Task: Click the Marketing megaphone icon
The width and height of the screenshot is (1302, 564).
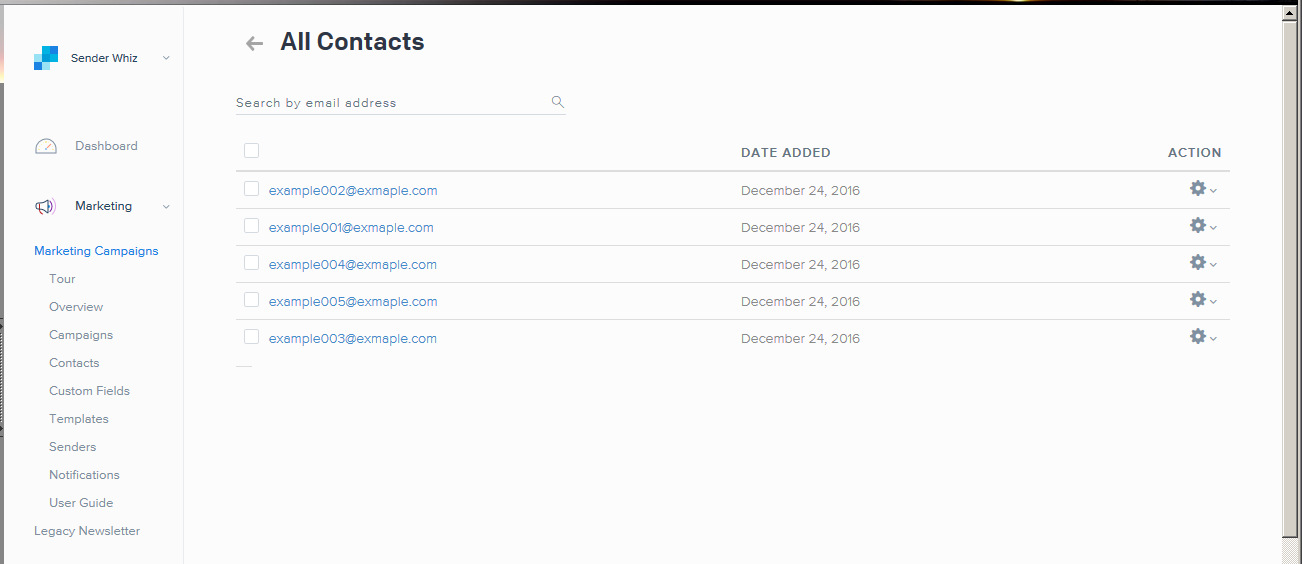Action: click(45, 206)
